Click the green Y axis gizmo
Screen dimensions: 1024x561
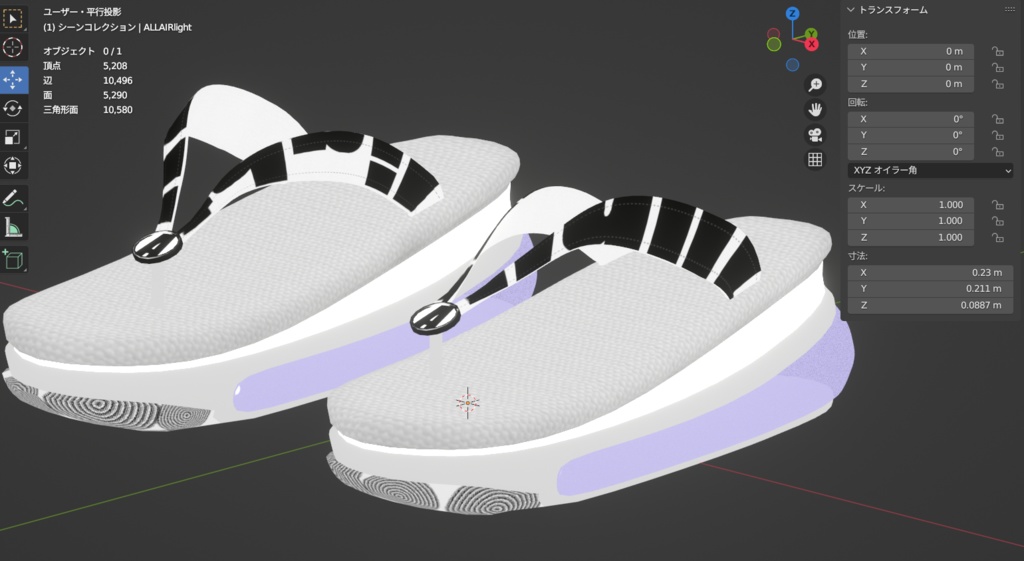810,34
